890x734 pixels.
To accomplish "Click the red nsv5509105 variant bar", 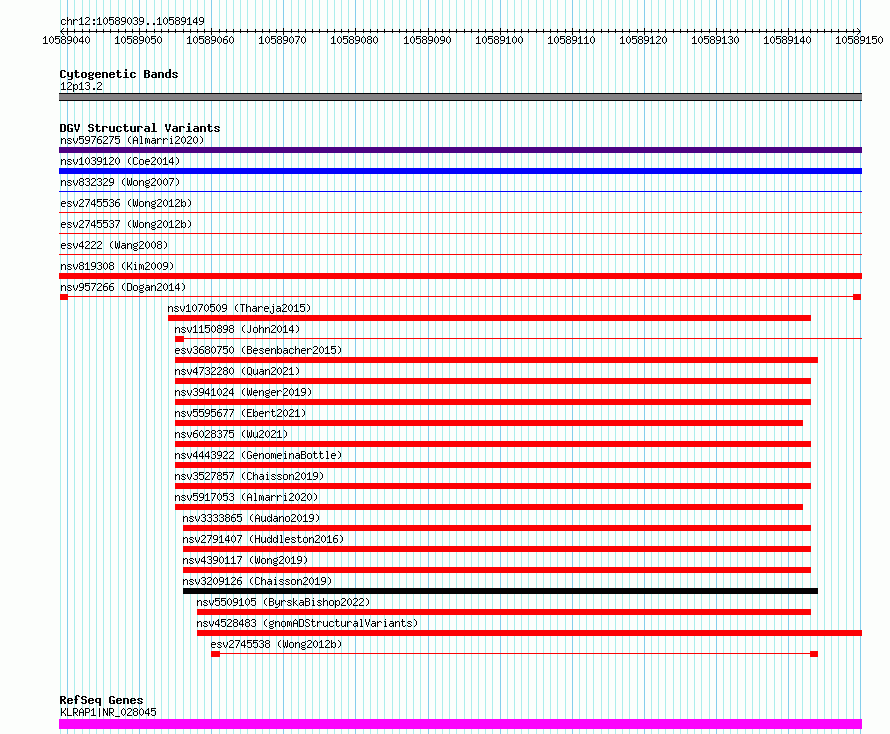I will pyautogui.click(x=504, y=612).
